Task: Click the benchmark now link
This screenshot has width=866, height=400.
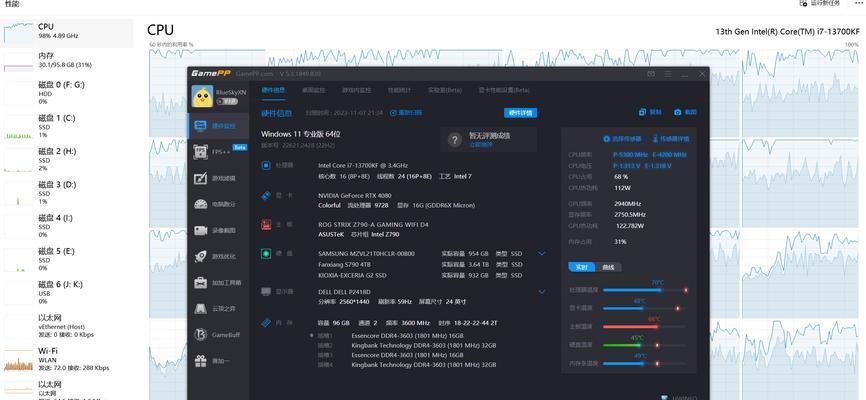Action: click(x=480, y=144)
